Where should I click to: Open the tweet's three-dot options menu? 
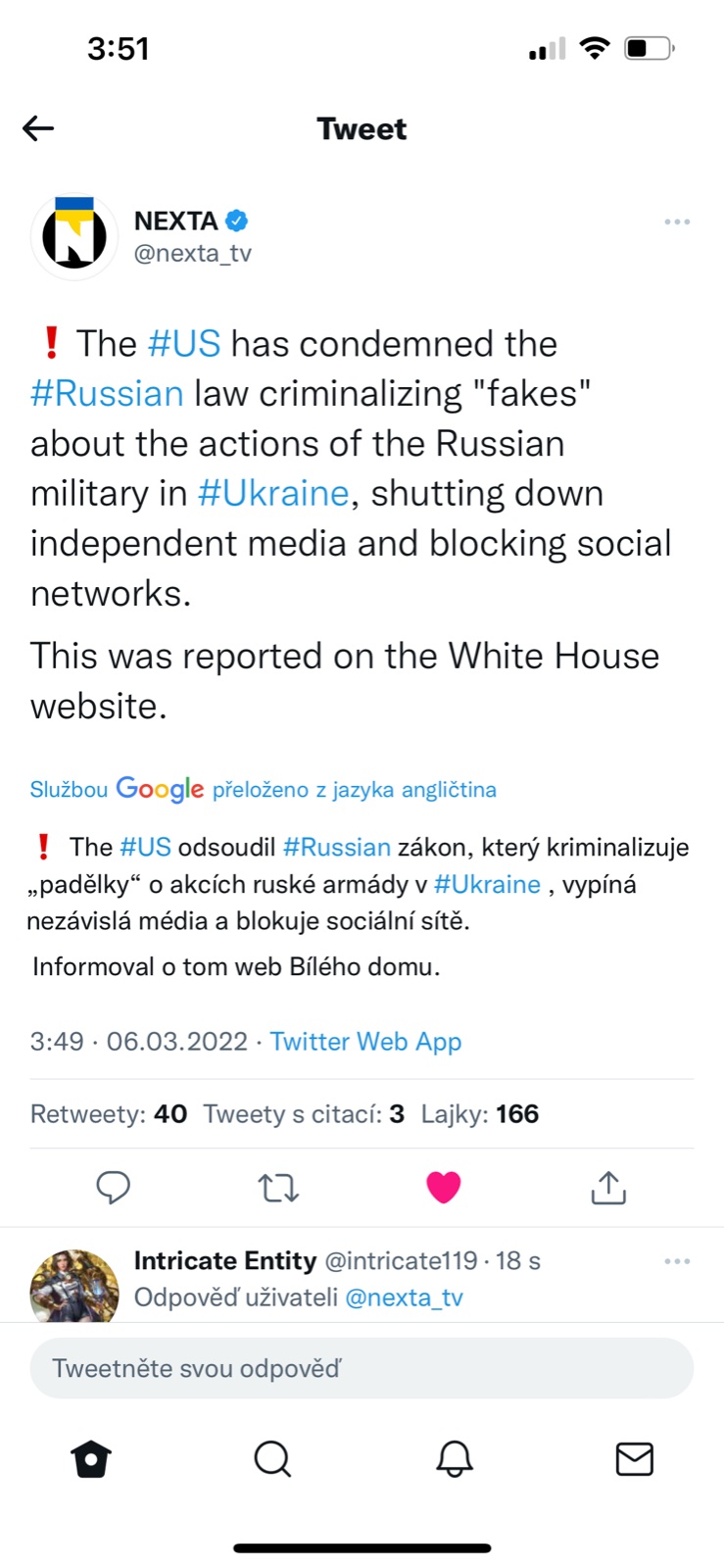(677, 222)
